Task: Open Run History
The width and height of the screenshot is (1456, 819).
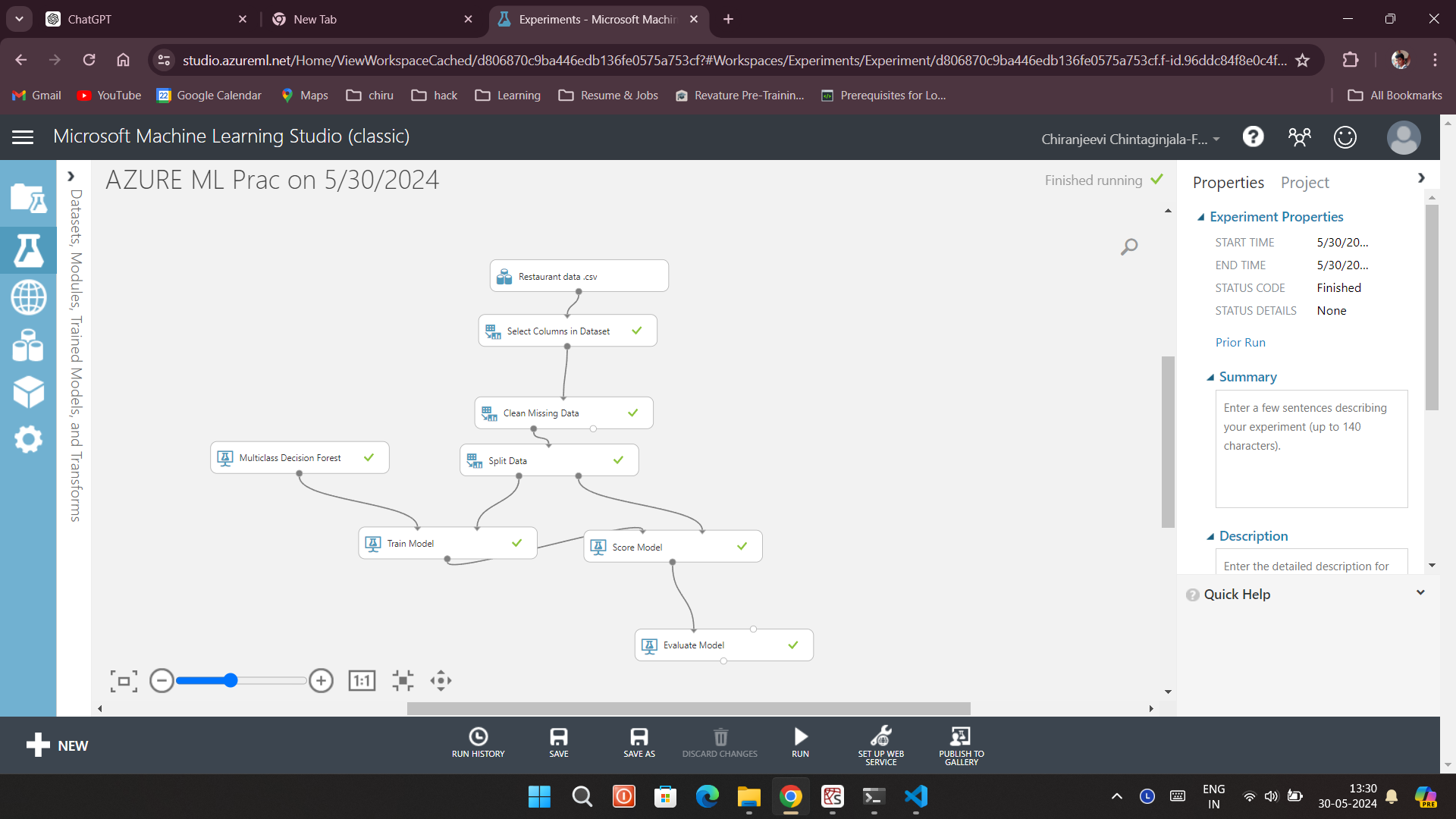Action: (x=478, y=743)
